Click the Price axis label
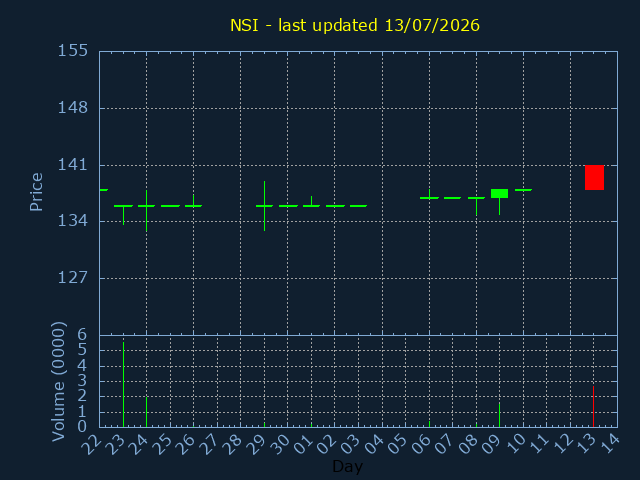640x480 pixels. [x=36, y=192]
